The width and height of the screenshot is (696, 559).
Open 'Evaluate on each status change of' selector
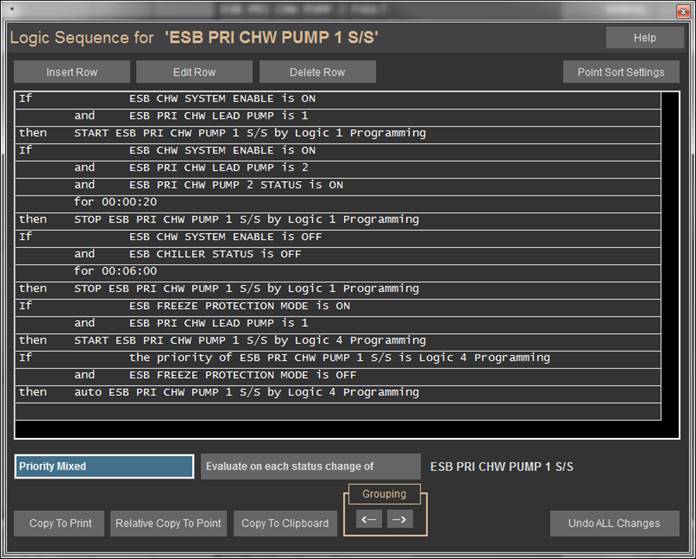[310, 467]
